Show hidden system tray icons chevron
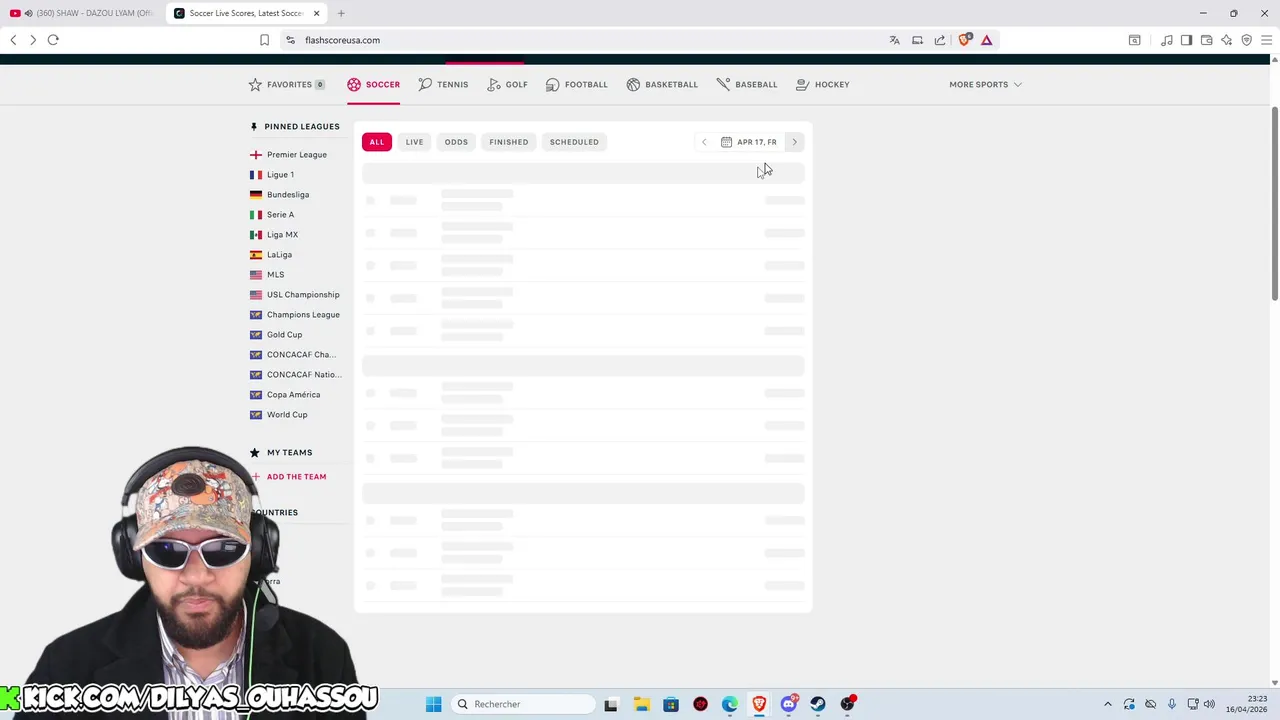 1107,704
